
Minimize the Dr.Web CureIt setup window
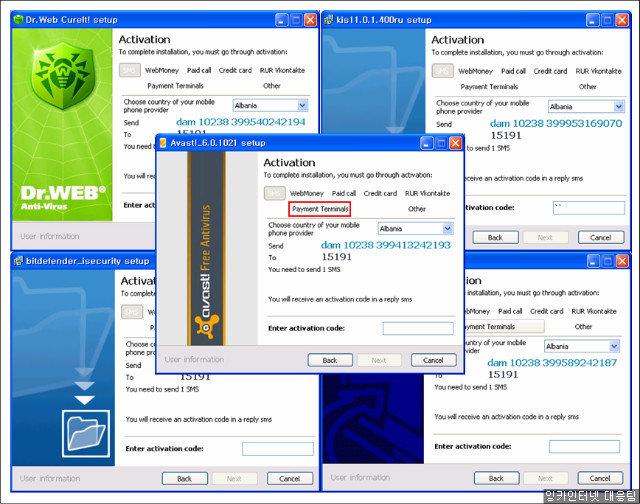click(282, 20)
